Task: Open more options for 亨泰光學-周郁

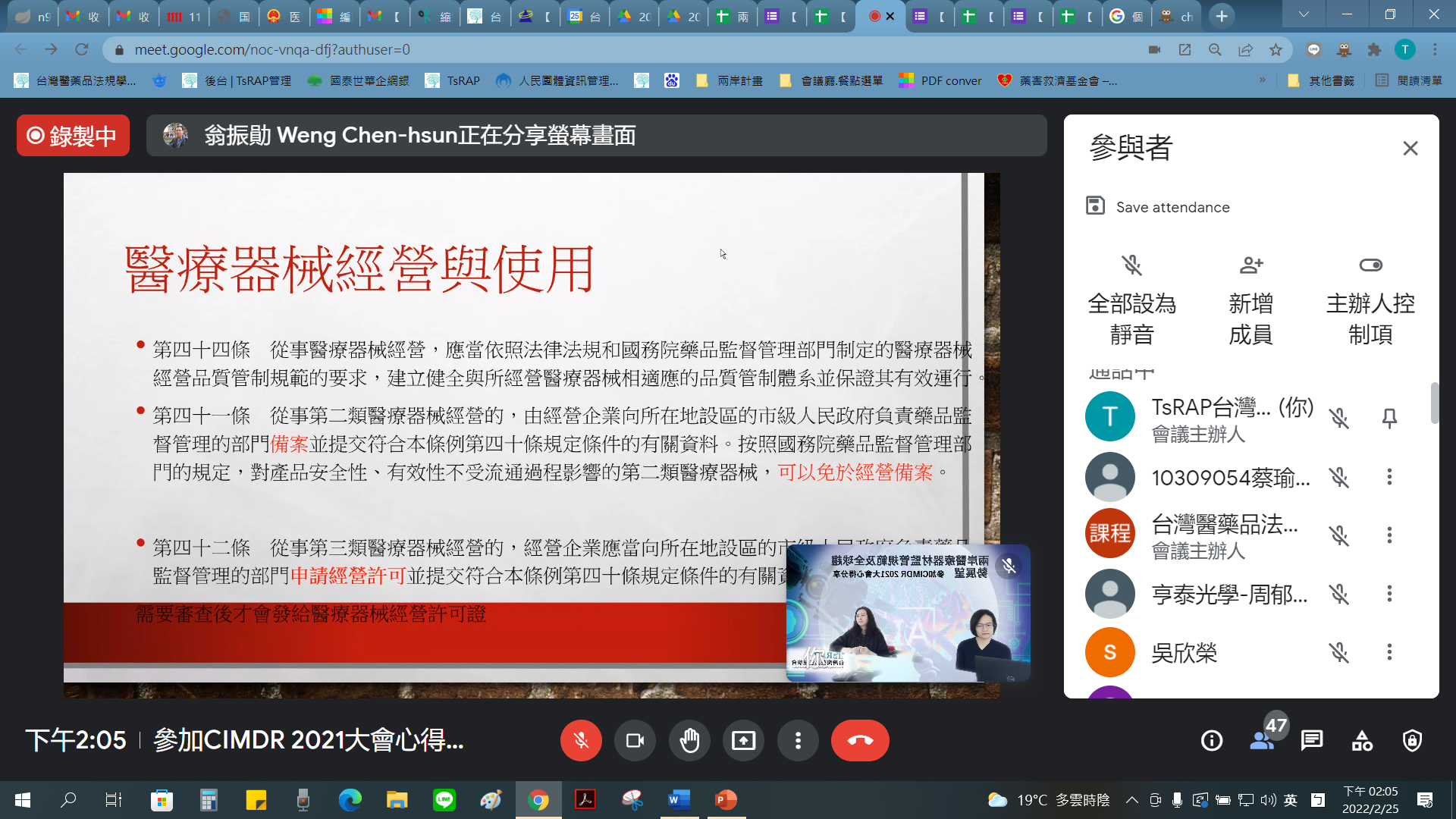Action: 1389,594
